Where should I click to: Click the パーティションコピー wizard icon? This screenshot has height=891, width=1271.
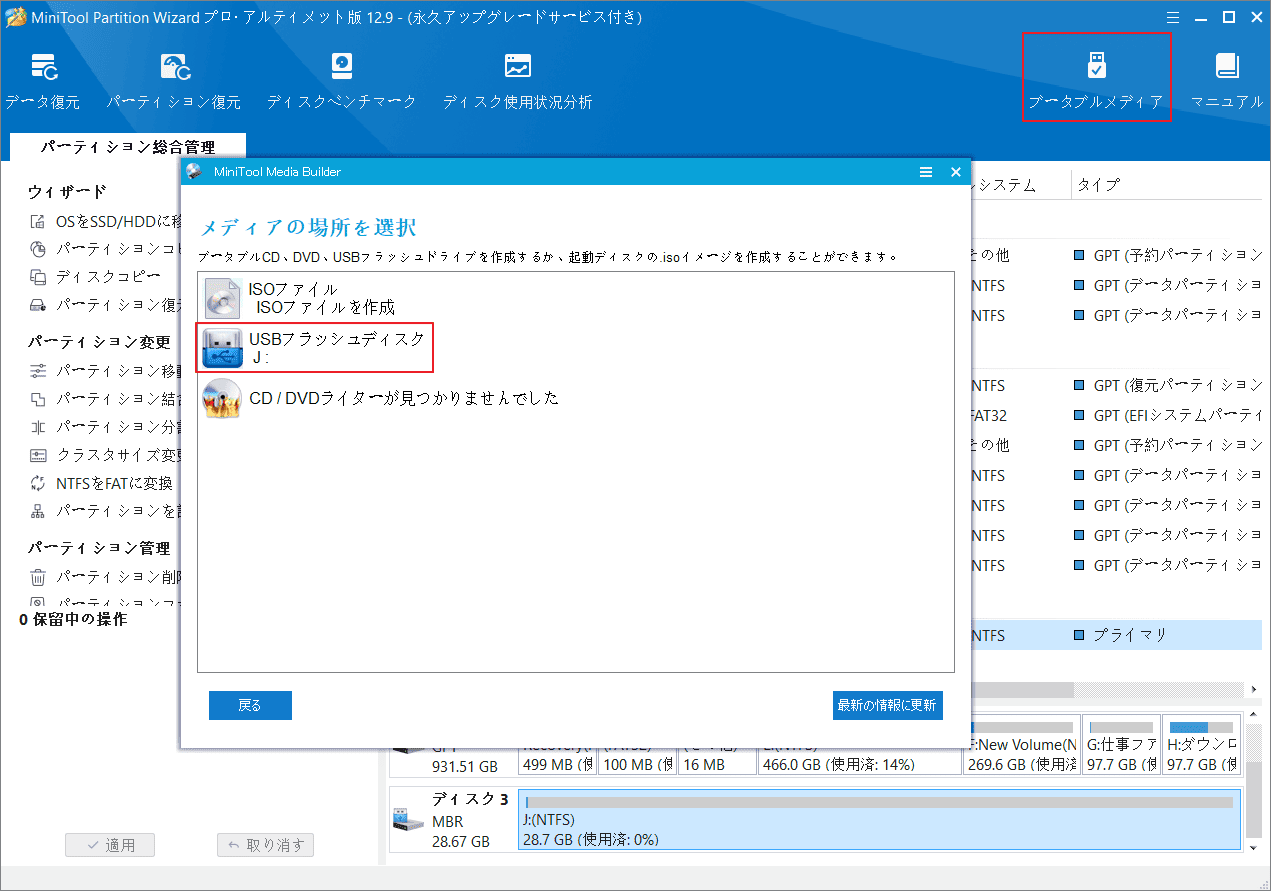(x=38, y=249)
